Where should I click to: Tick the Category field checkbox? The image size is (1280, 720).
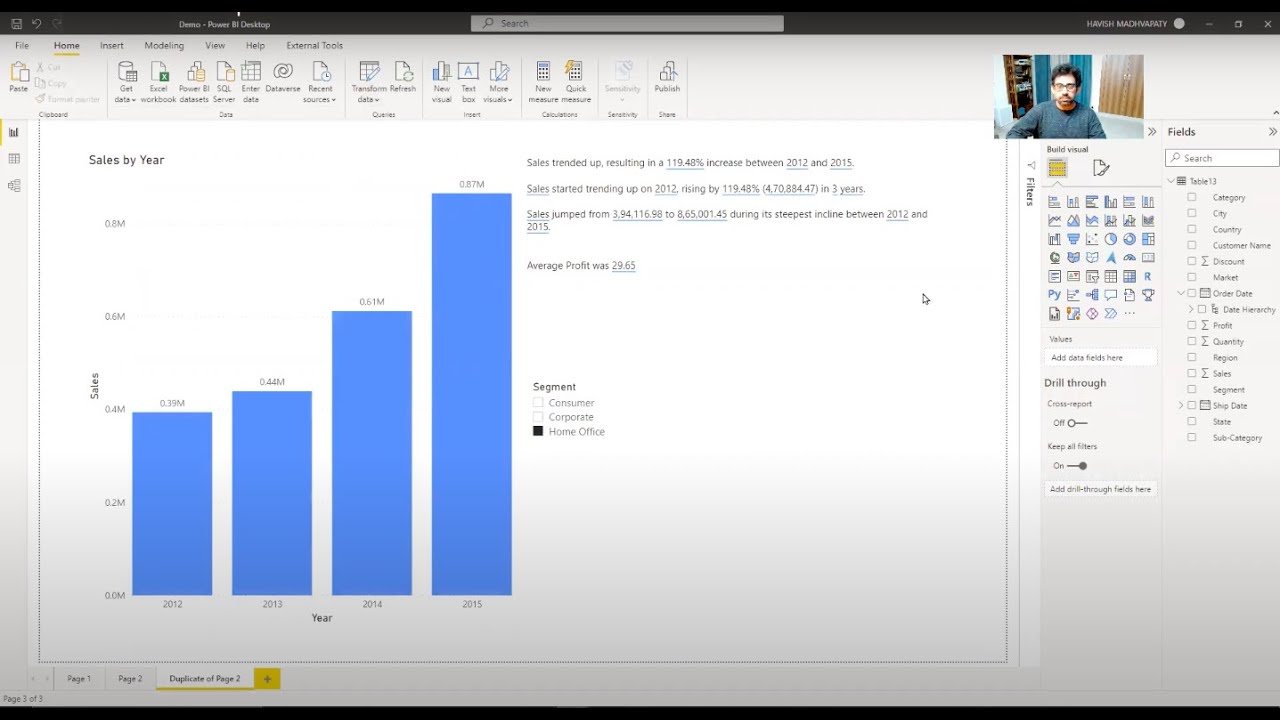pos(1191,197)
